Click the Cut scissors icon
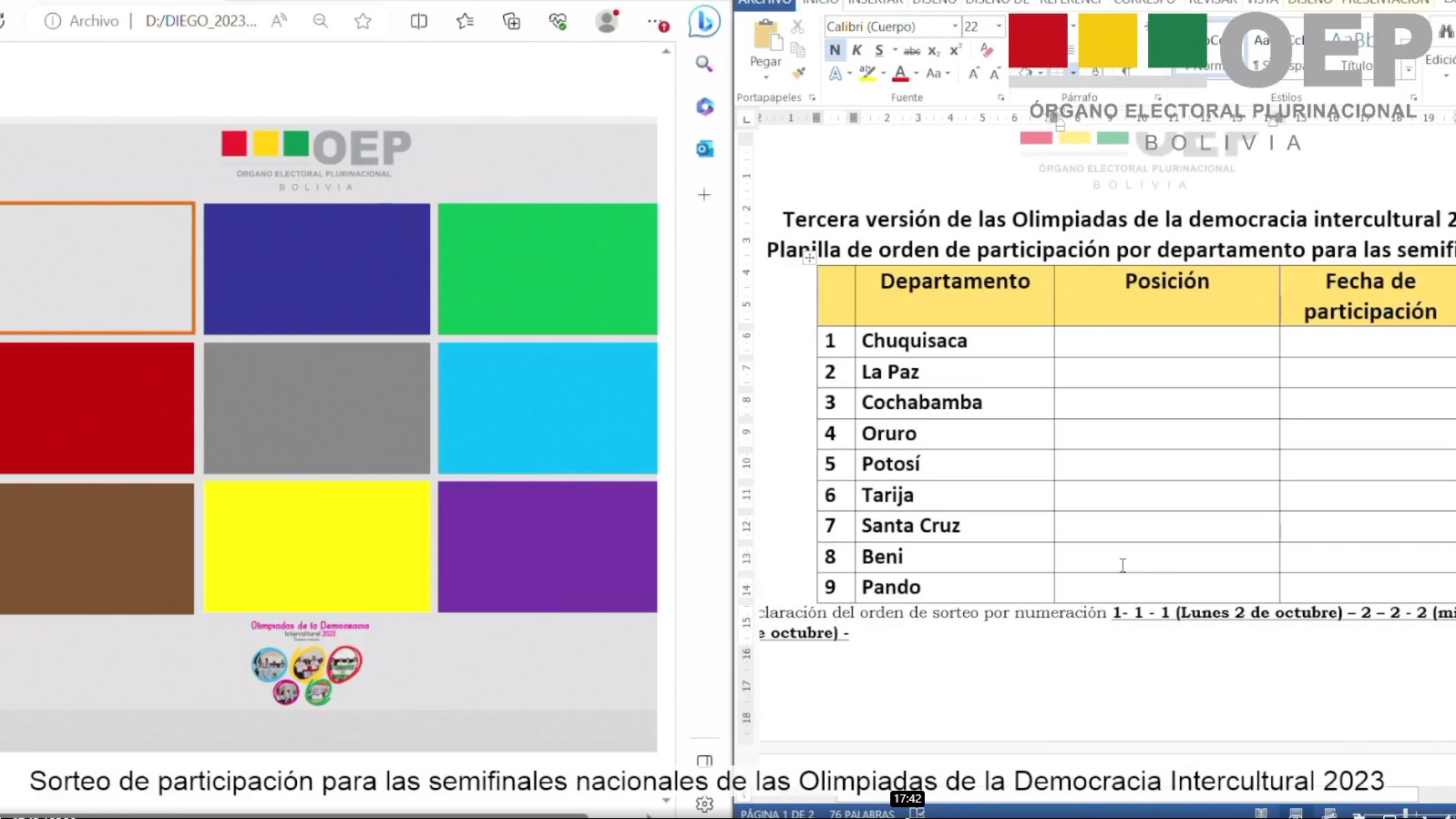The width and height of the screenshot is (1456, 819). [x=798, y=27]
